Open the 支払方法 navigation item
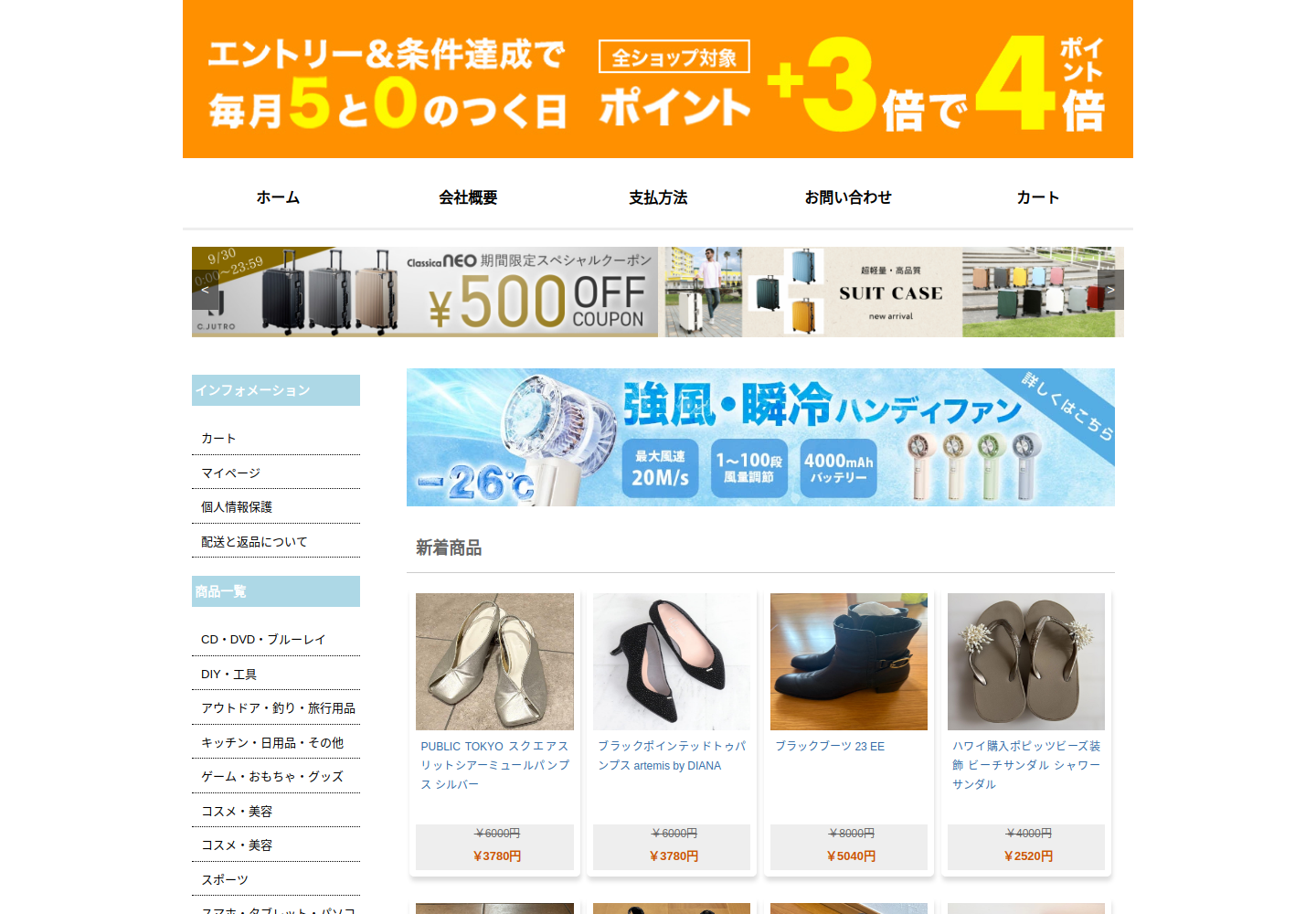1316x914 pixels. click(x=658, y=197)
